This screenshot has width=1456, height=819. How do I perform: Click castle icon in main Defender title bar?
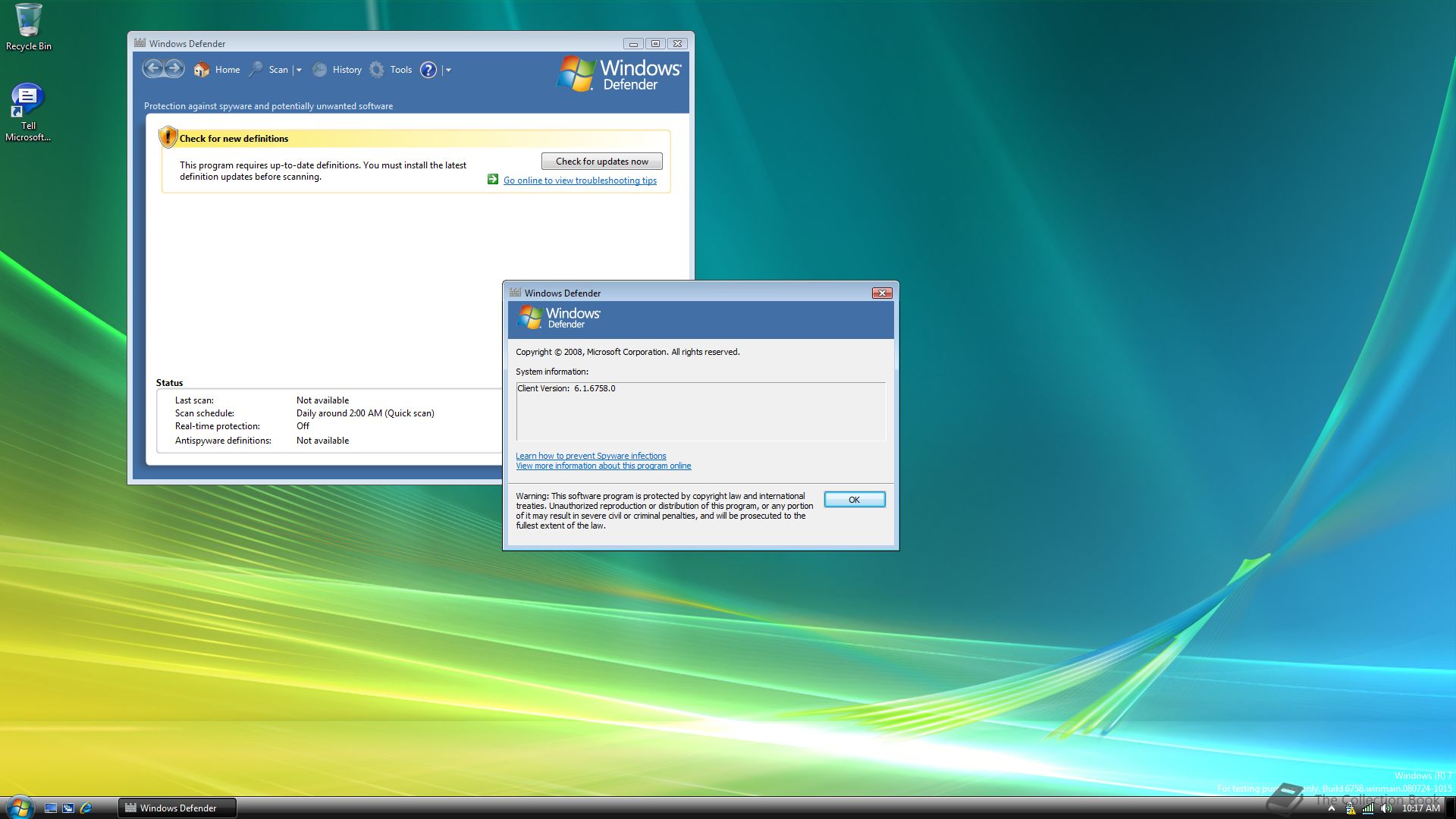pos(140,43)
